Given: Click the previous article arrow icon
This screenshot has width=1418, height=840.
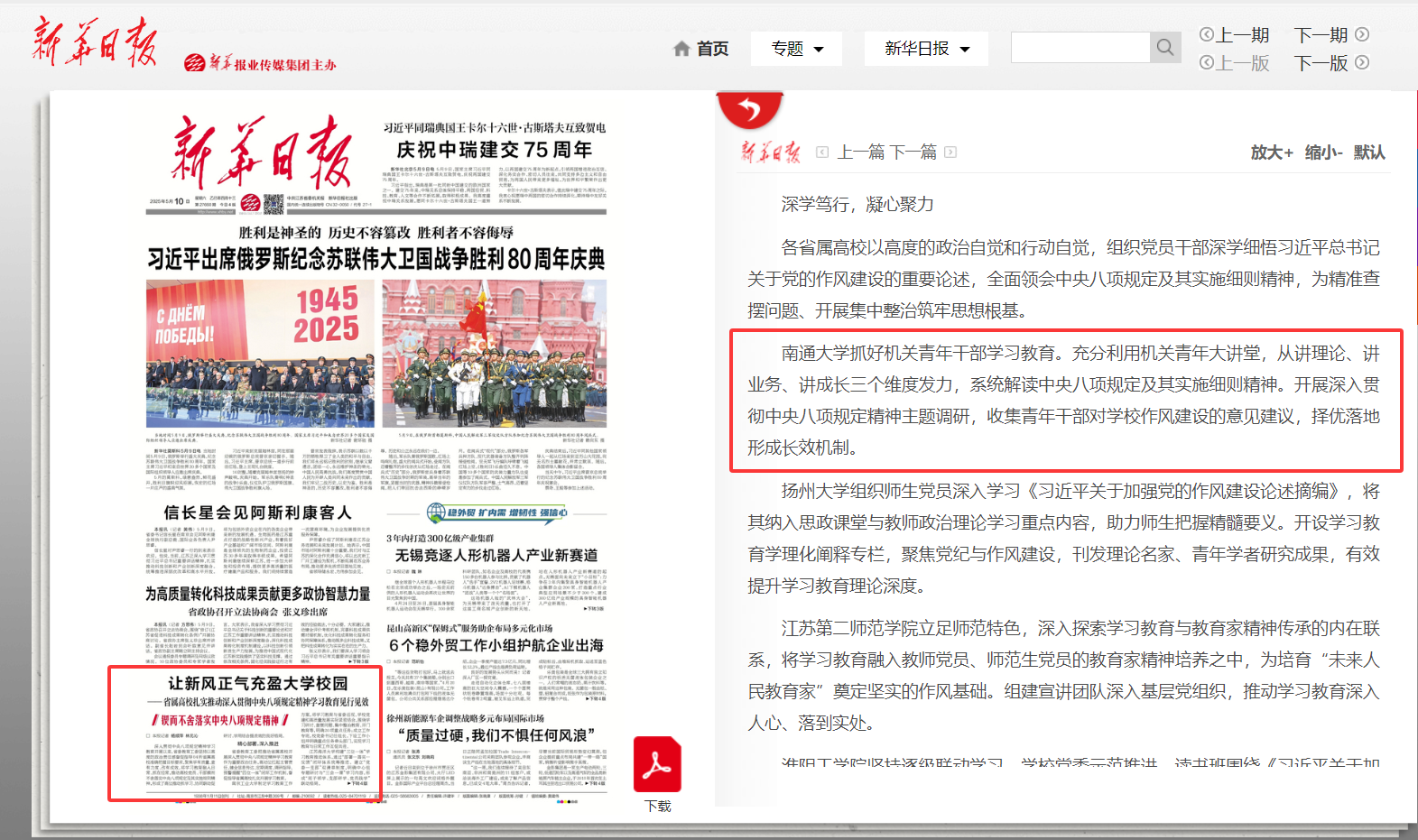Looking at the screenshot, I should pos(822,152).
